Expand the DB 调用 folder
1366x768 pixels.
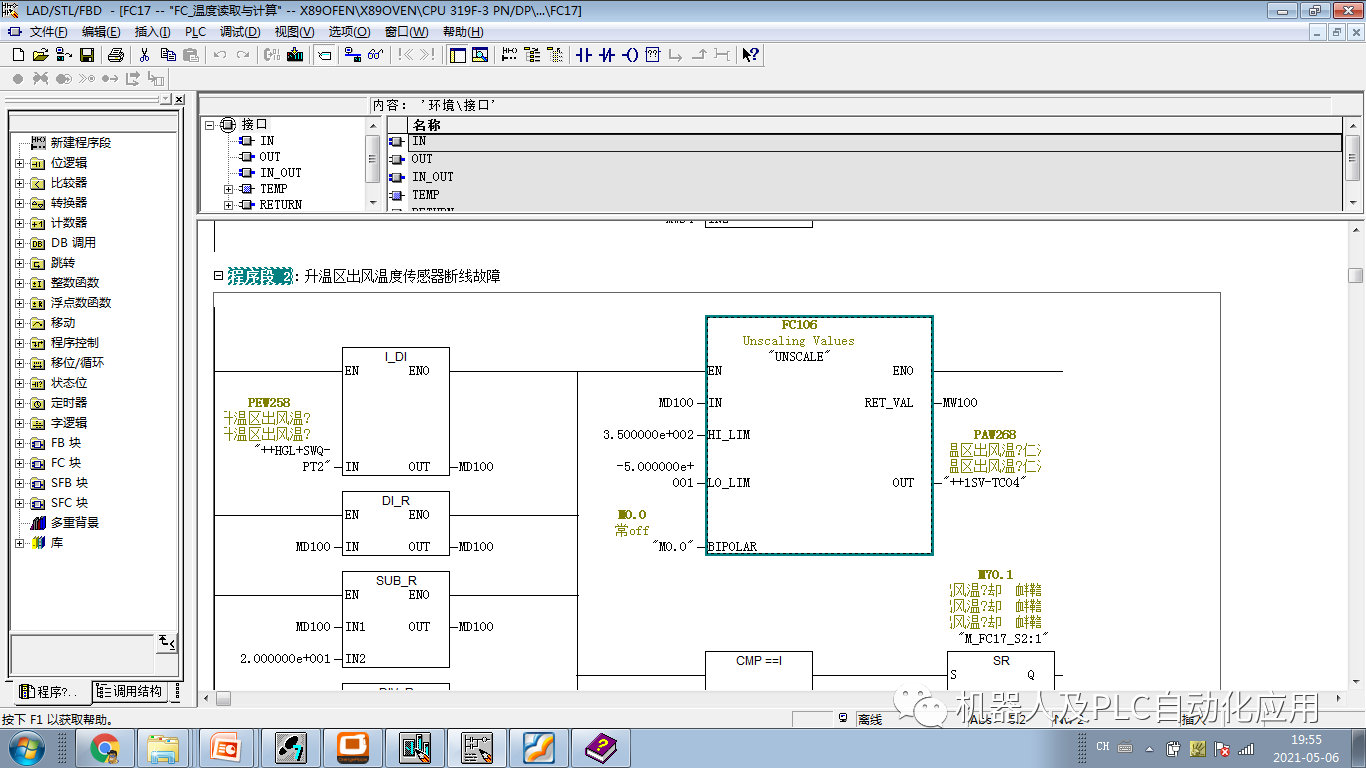[x=20, y=243]
